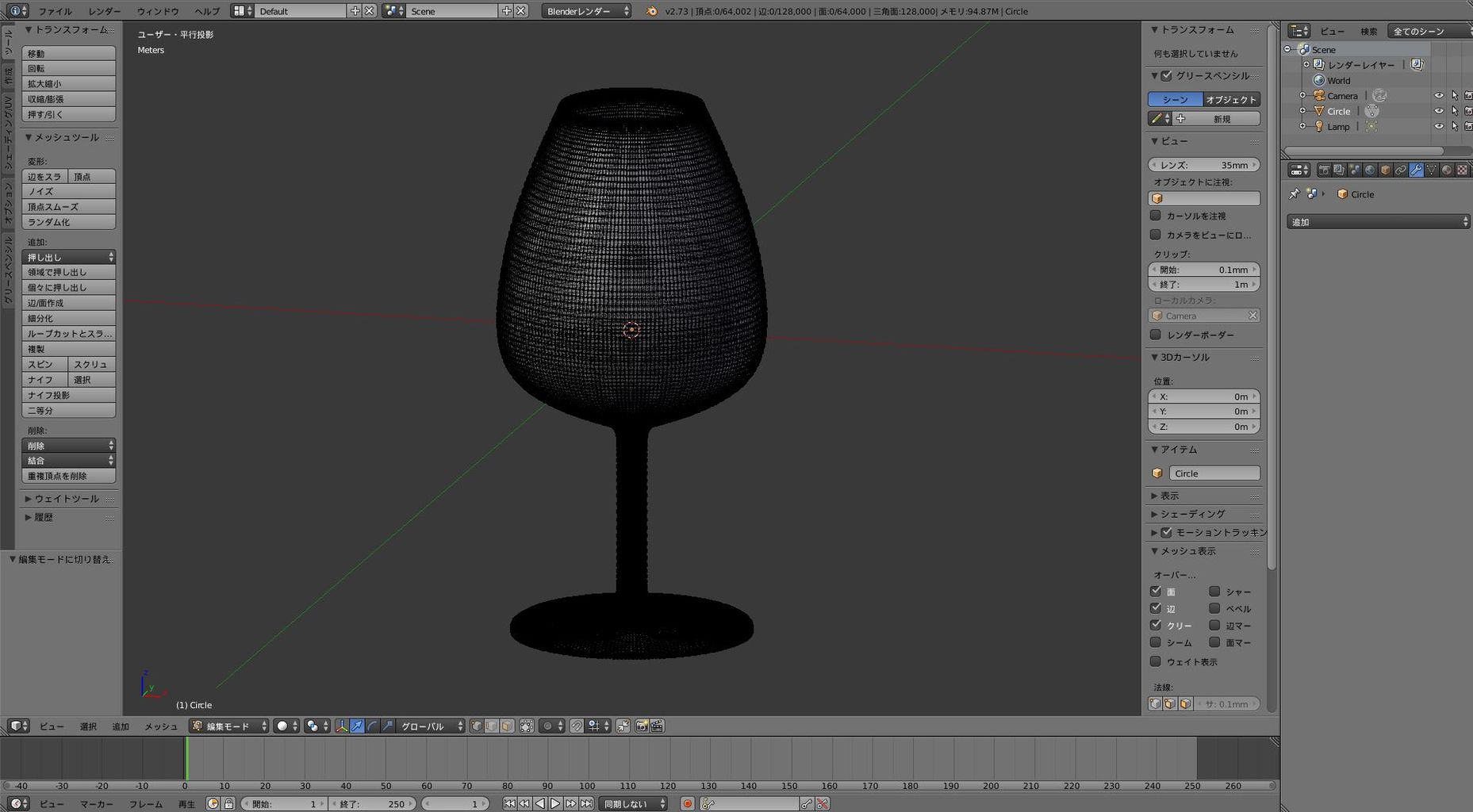Open the Render Layers properties tab icon
Image resolution: width=1473 pixels, height=812 pixels.
click(1339, 170)
